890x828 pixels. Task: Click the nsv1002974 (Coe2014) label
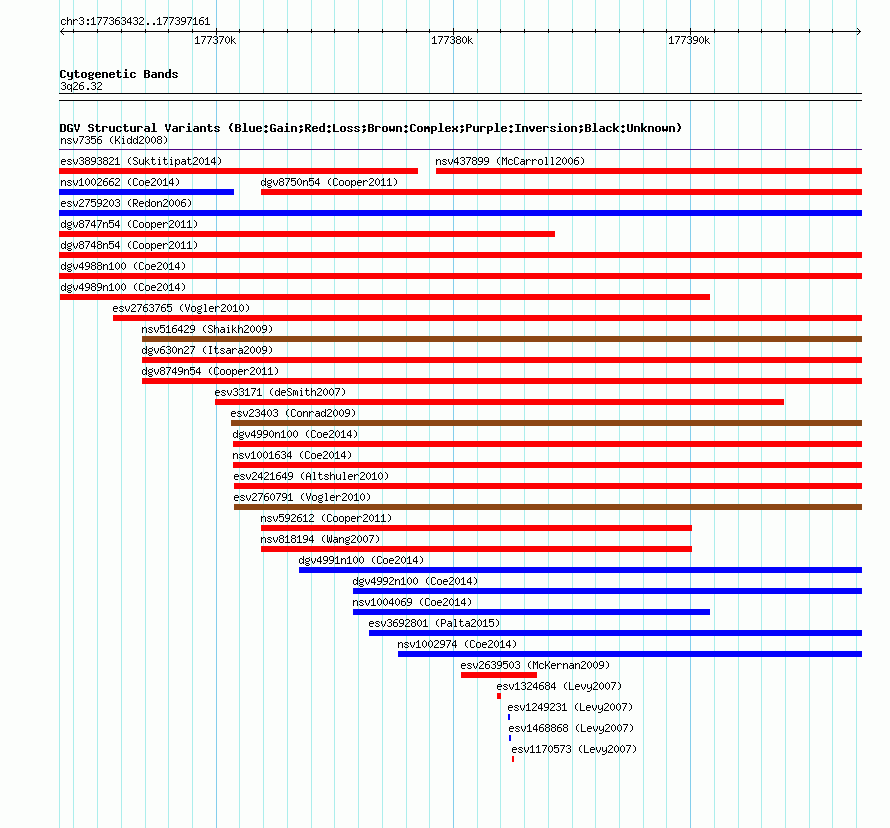pos(457,644)
